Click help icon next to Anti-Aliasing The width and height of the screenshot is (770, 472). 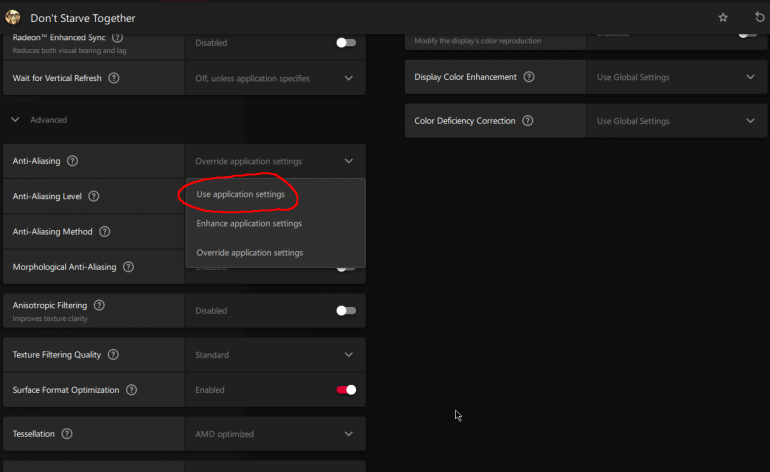pos(72,161)
